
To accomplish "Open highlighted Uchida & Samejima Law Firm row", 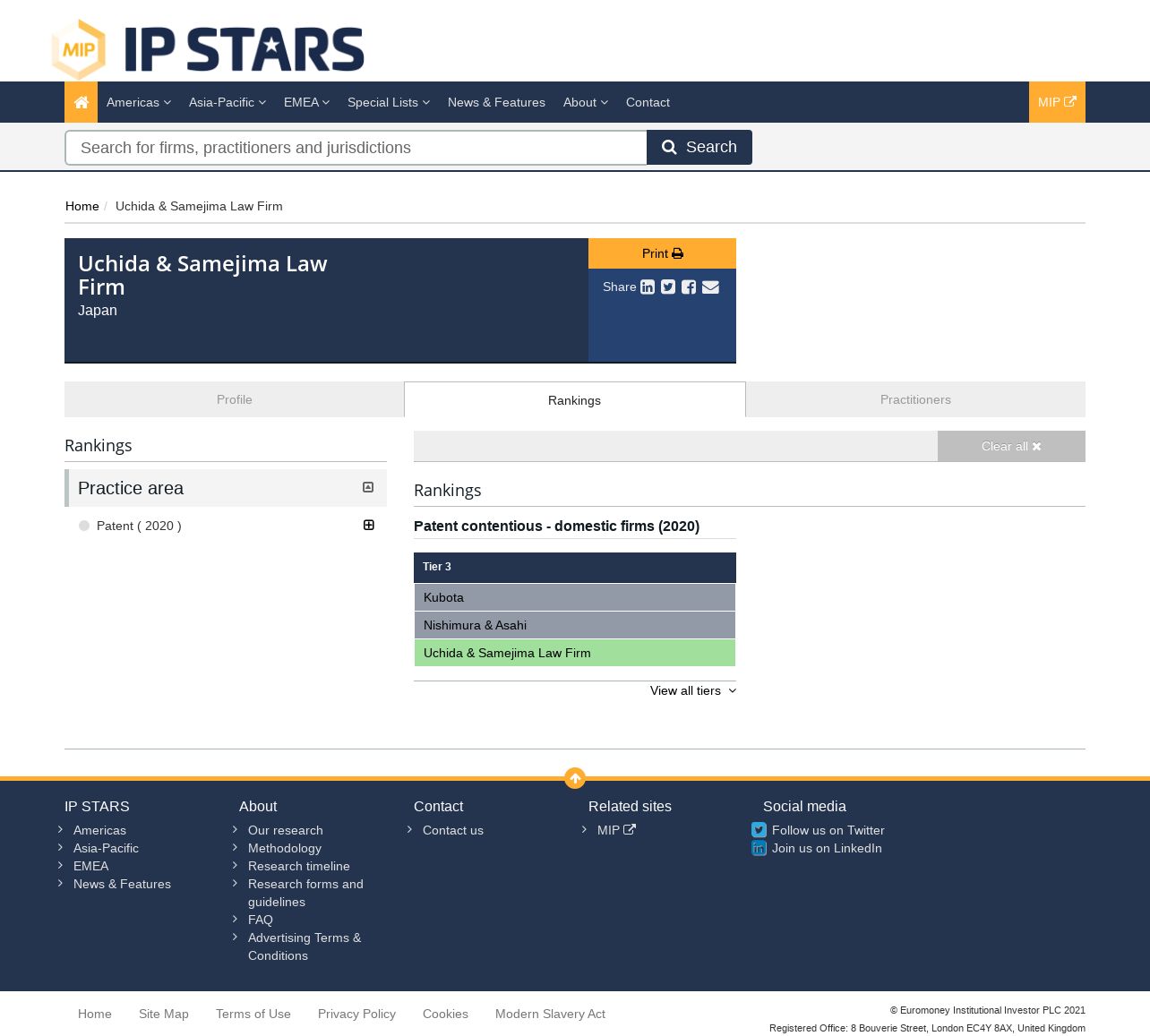I will coord(575,653).
